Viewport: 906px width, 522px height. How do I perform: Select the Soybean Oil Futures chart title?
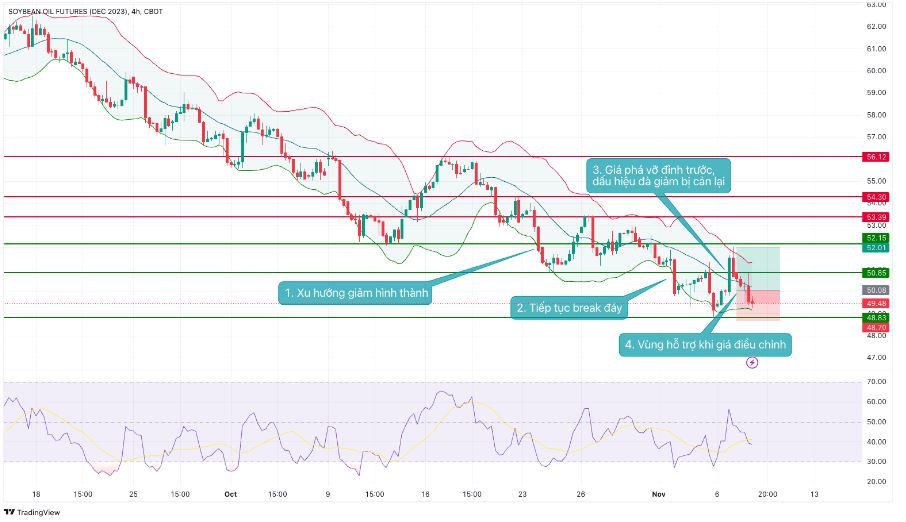click(75, 9)
